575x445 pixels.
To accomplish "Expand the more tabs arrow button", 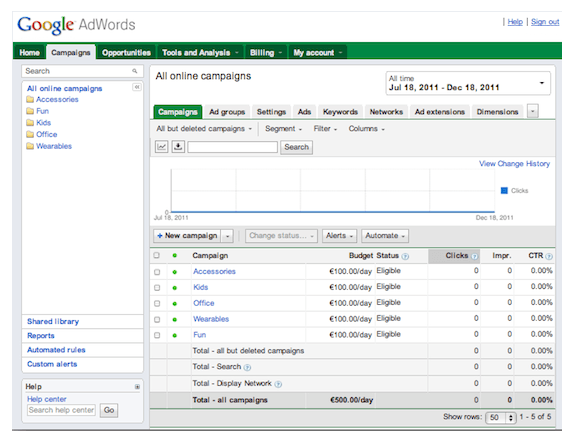I will point(532,111).
